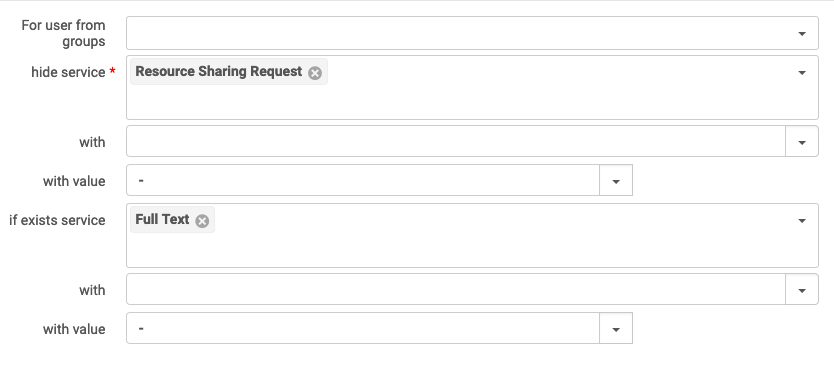This screenshot has height=365, width=834.
Task: Expand the hide service list arrow
Action: coord(802,72)
